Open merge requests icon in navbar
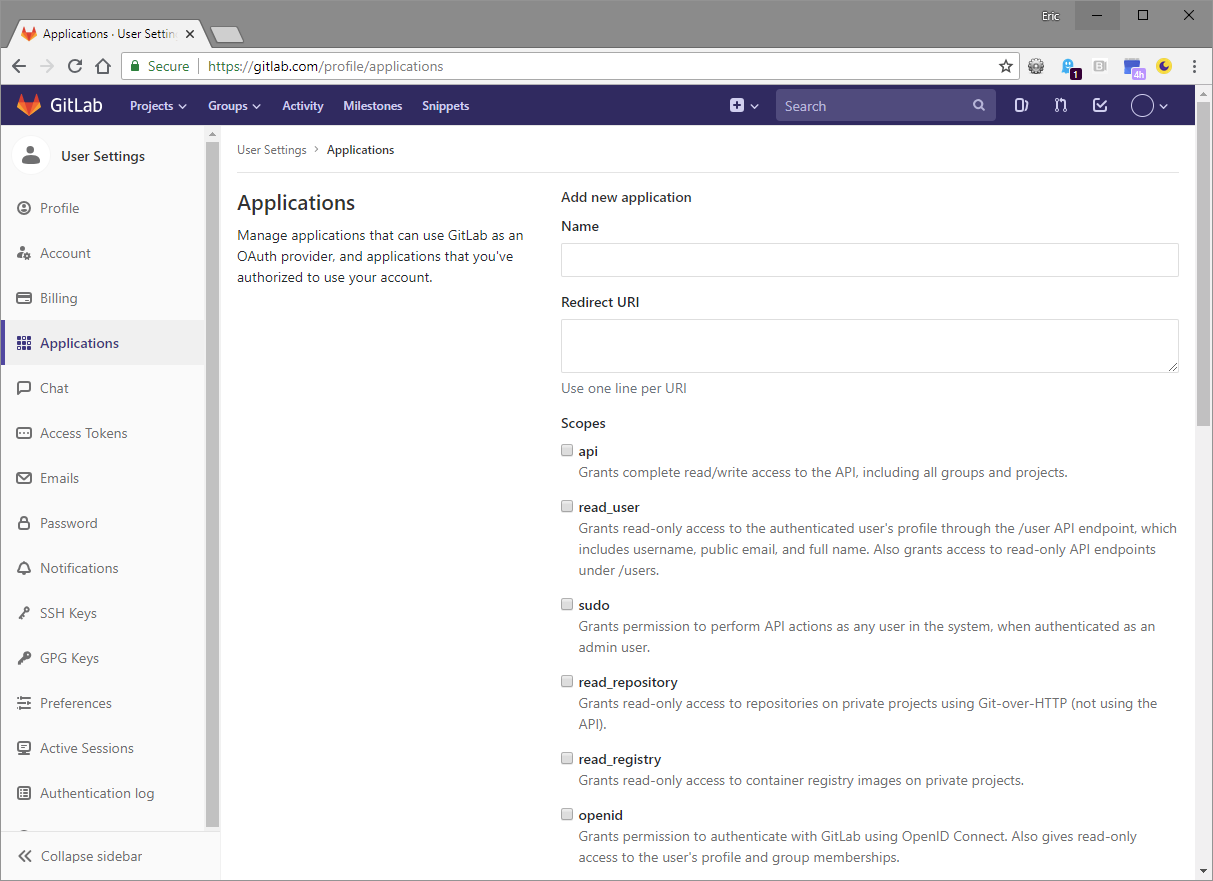Image resolution: width=1213 pixels, height=881 pixels. [x=1061, y=105]
